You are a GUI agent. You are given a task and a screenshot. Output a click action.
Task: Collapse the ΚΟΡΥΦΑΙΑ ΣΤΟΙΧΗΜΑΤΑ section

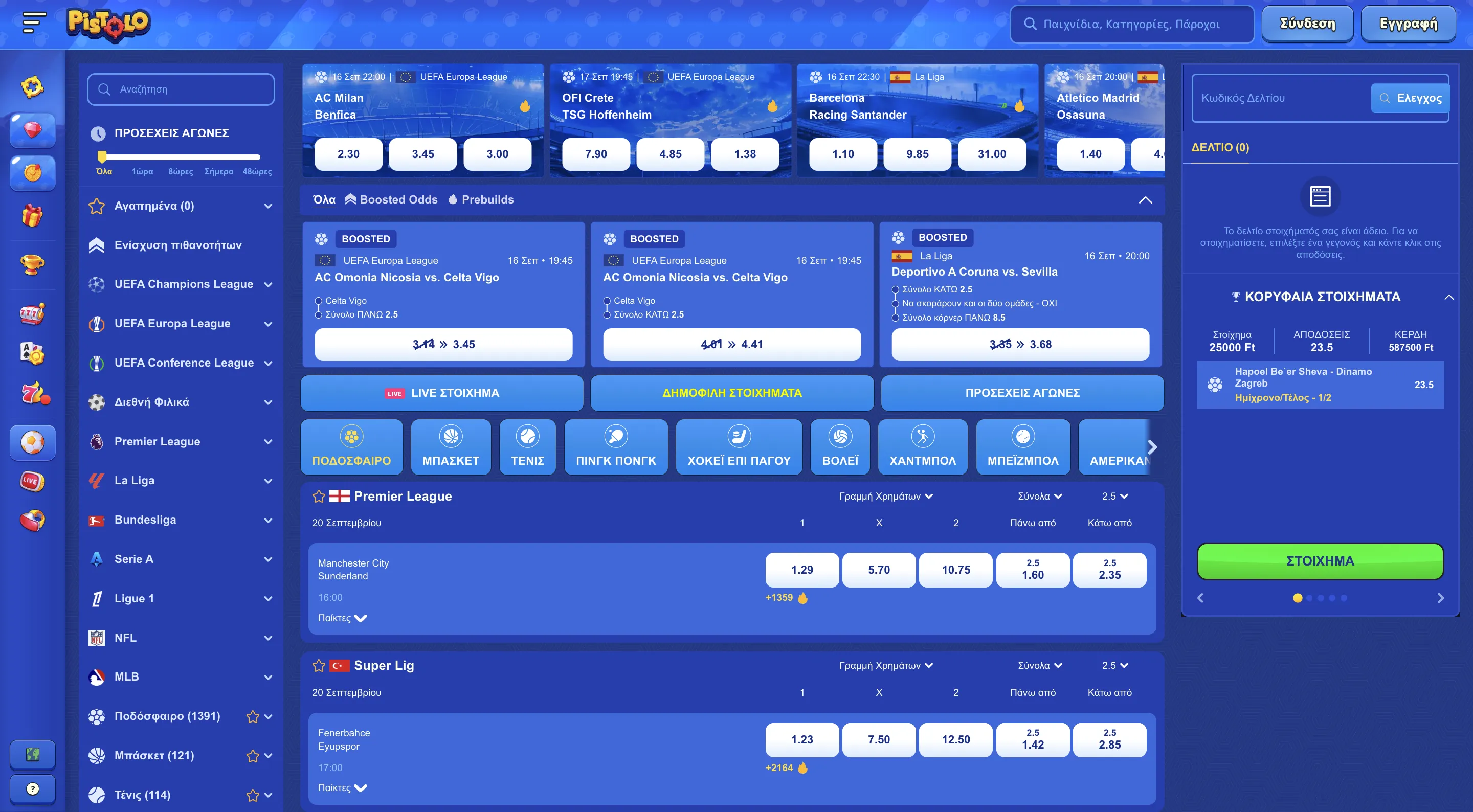click(1448, 297)
